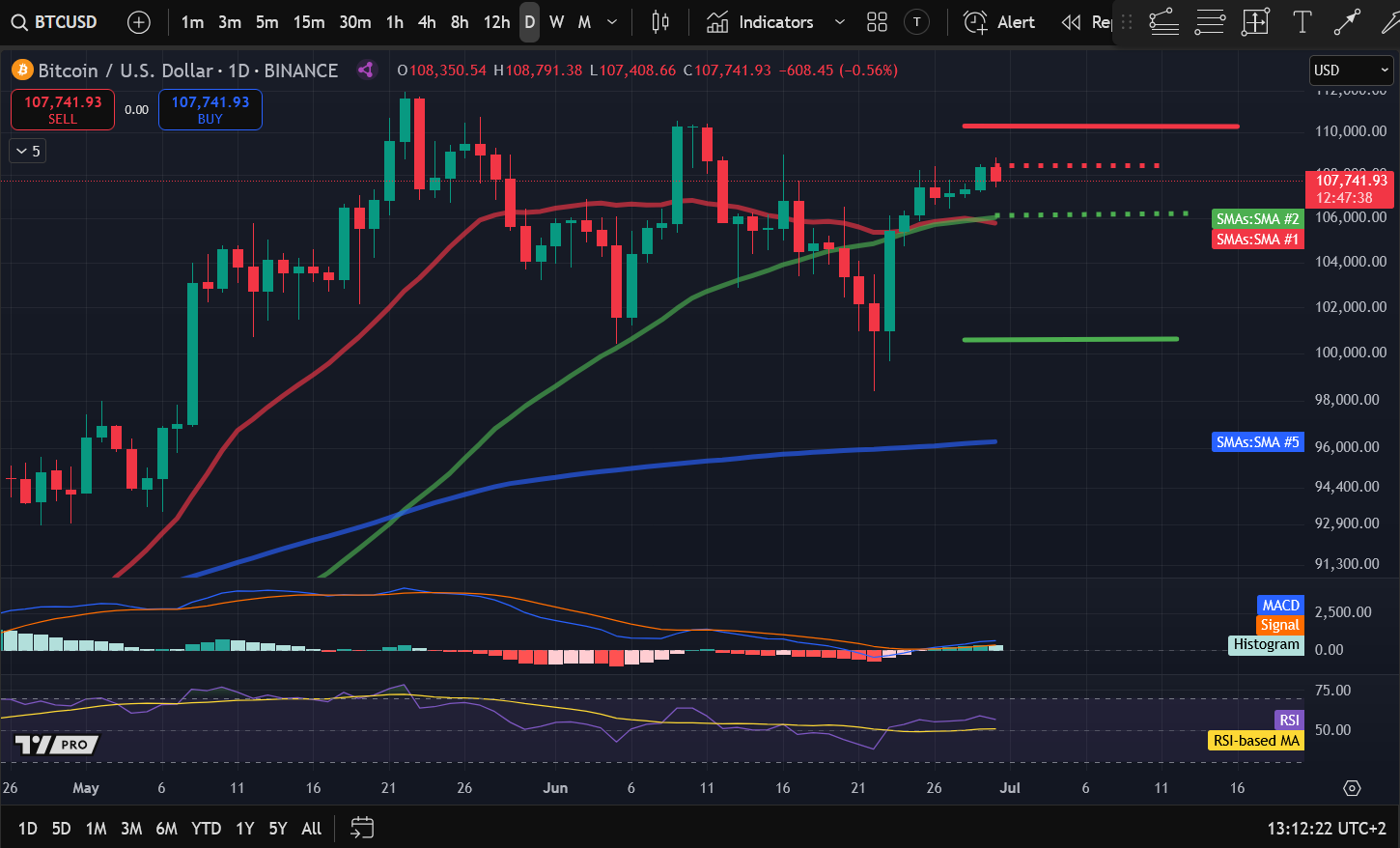
Task: Select the red dotted horizontal line
Action: (1078, 165)
